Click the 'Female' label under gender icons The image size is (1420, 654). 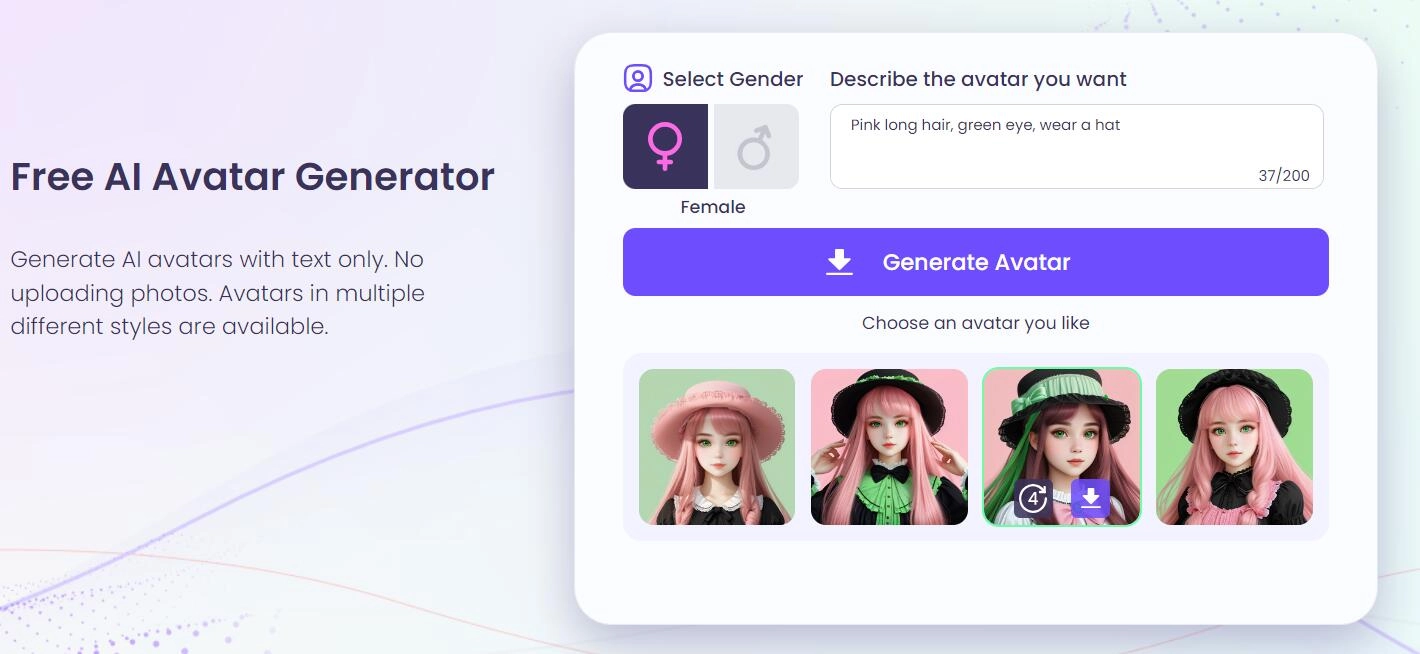coord(713,207)
